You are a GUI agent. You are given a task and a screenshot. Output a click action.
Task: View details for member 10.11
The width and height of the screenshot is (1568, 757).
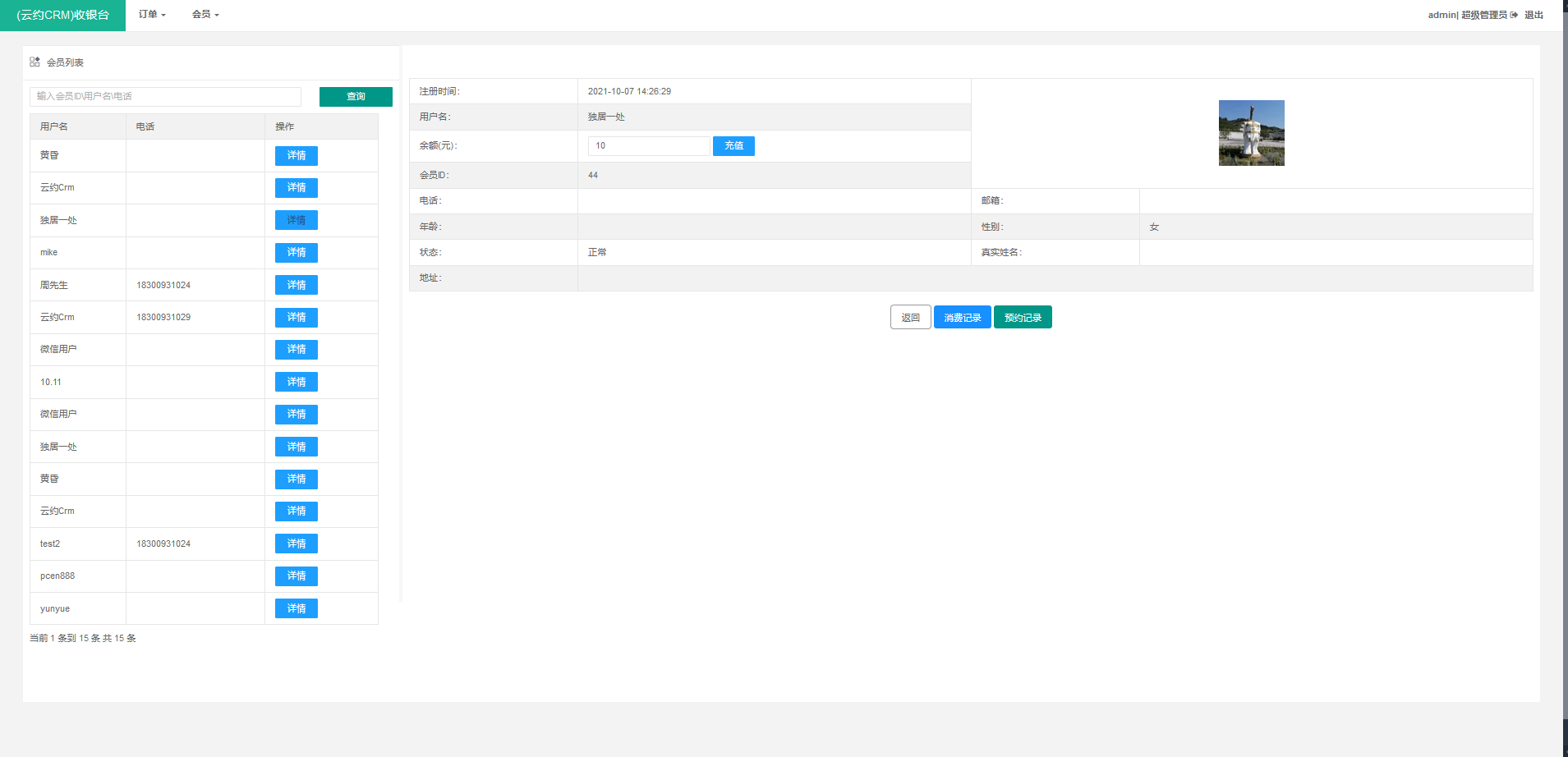296,382
